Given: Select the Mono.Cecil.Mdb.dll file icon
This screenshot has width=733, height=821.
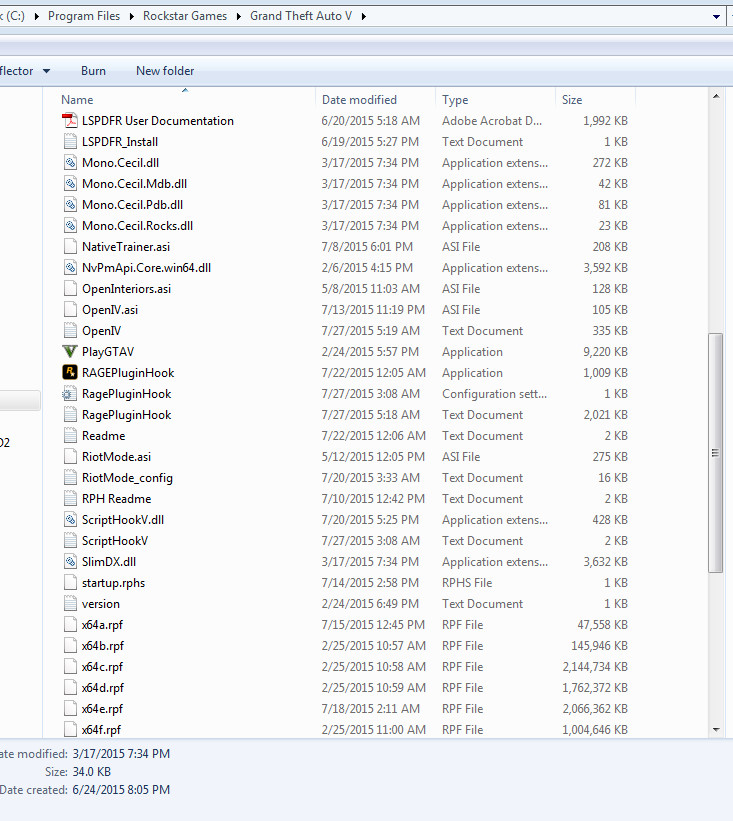Looking at the screenshot, I should point(70,184).
